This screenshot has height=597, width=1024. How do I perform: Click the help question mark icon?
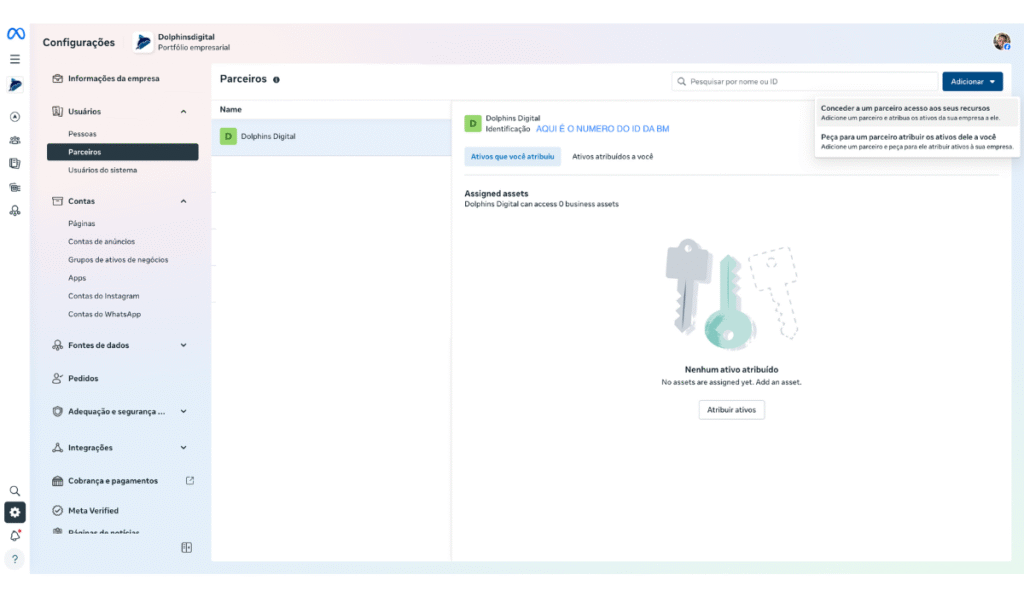(x=15, y=559)
